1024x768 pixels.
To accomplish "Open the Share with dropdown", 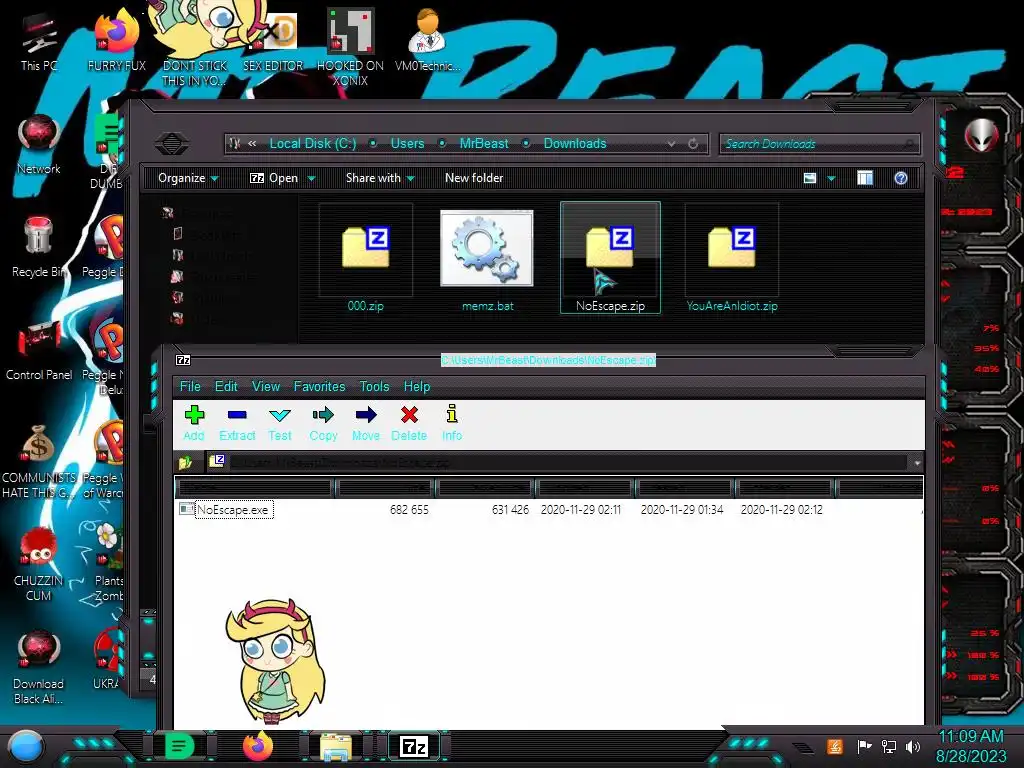I will click(x=380, y=178).
